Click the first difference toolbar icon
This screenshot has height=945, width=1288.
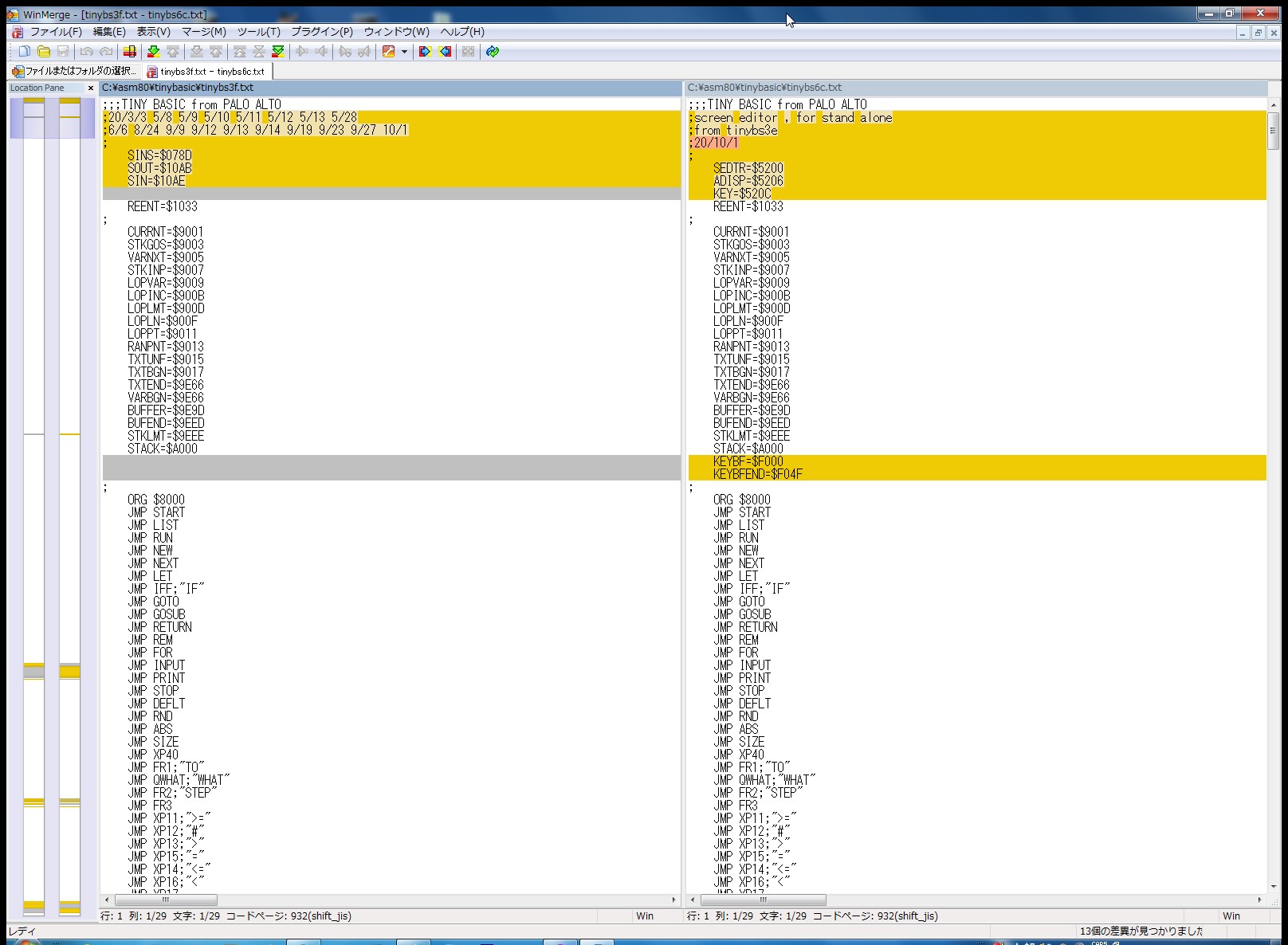[x=240, y=52]
